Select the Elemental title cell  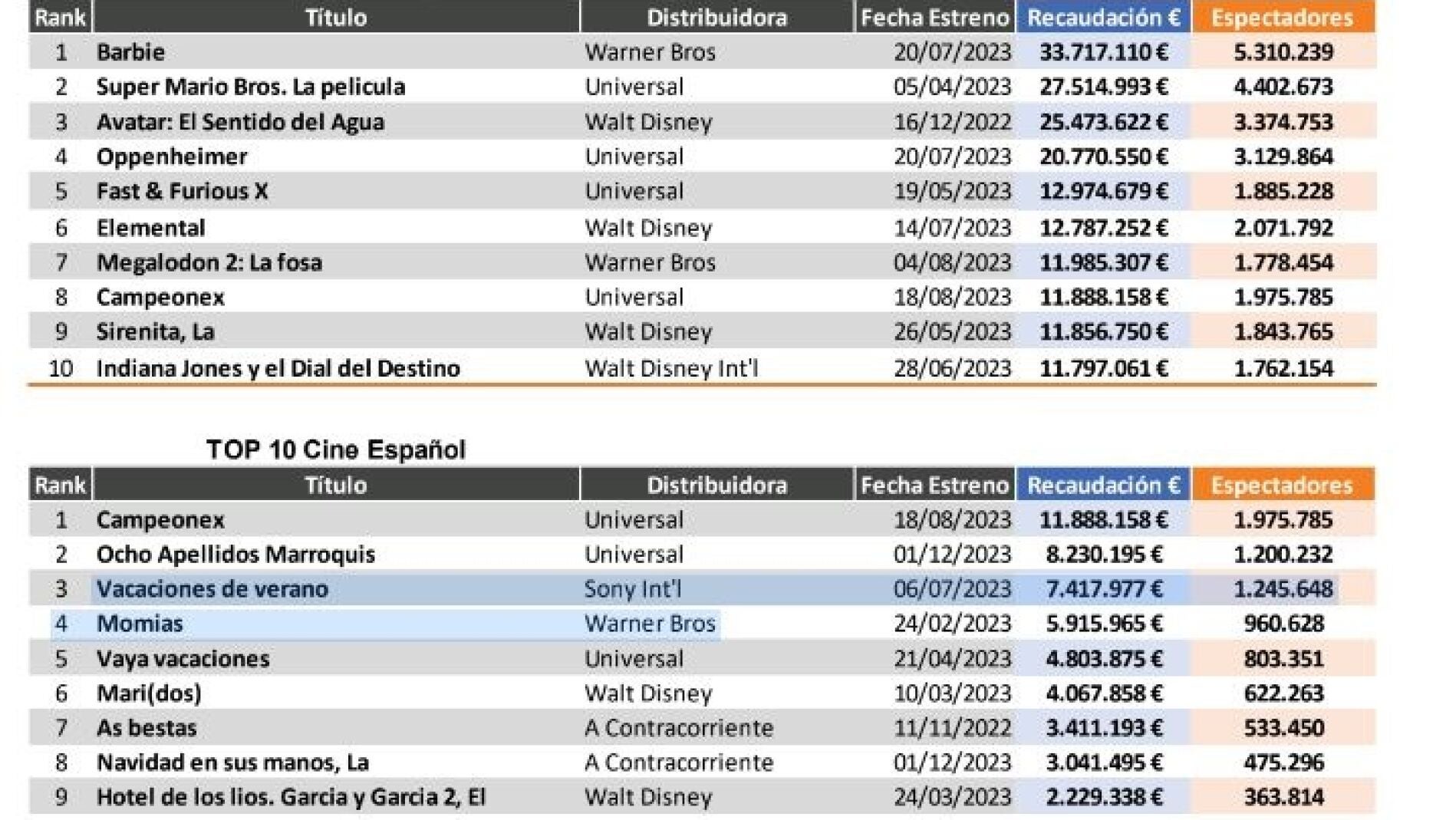pos(150,228)
